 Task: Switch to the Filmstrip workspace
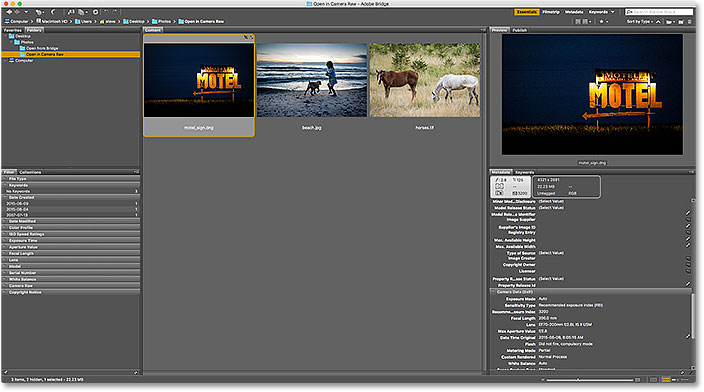point(551,12)
